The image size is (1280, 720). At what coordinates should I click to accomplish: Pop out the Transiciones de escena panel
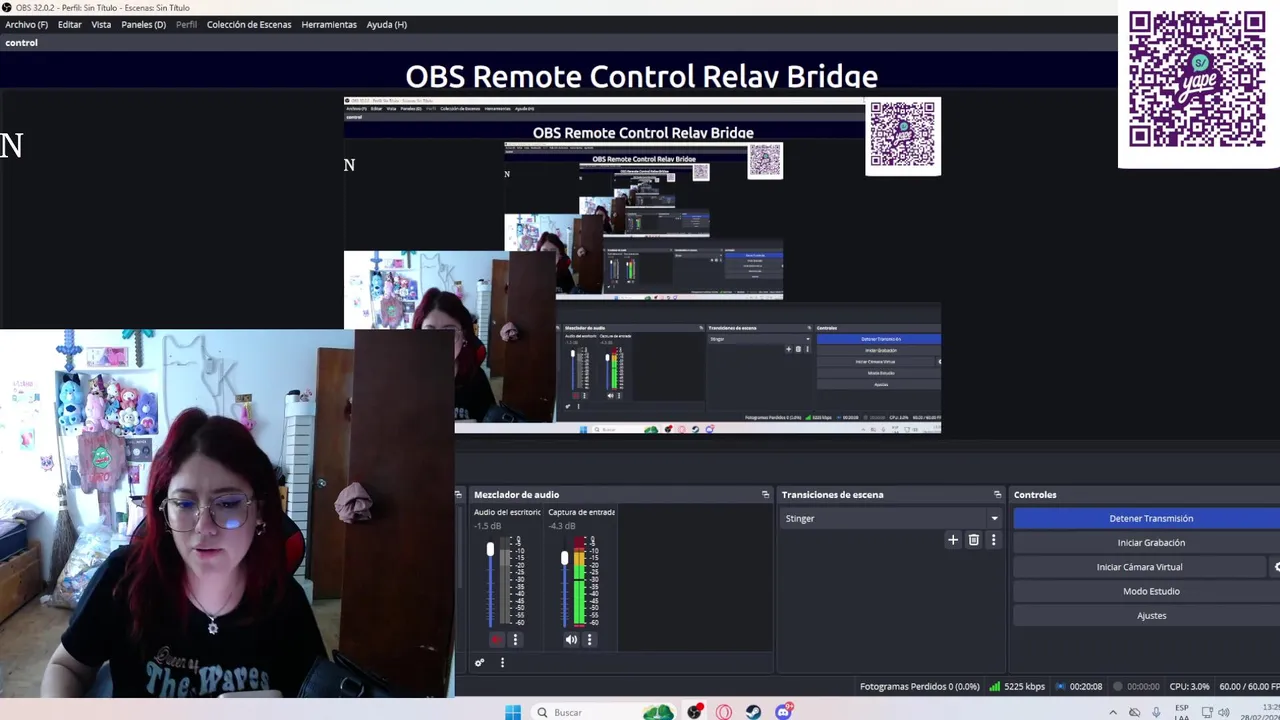[997, 494]
